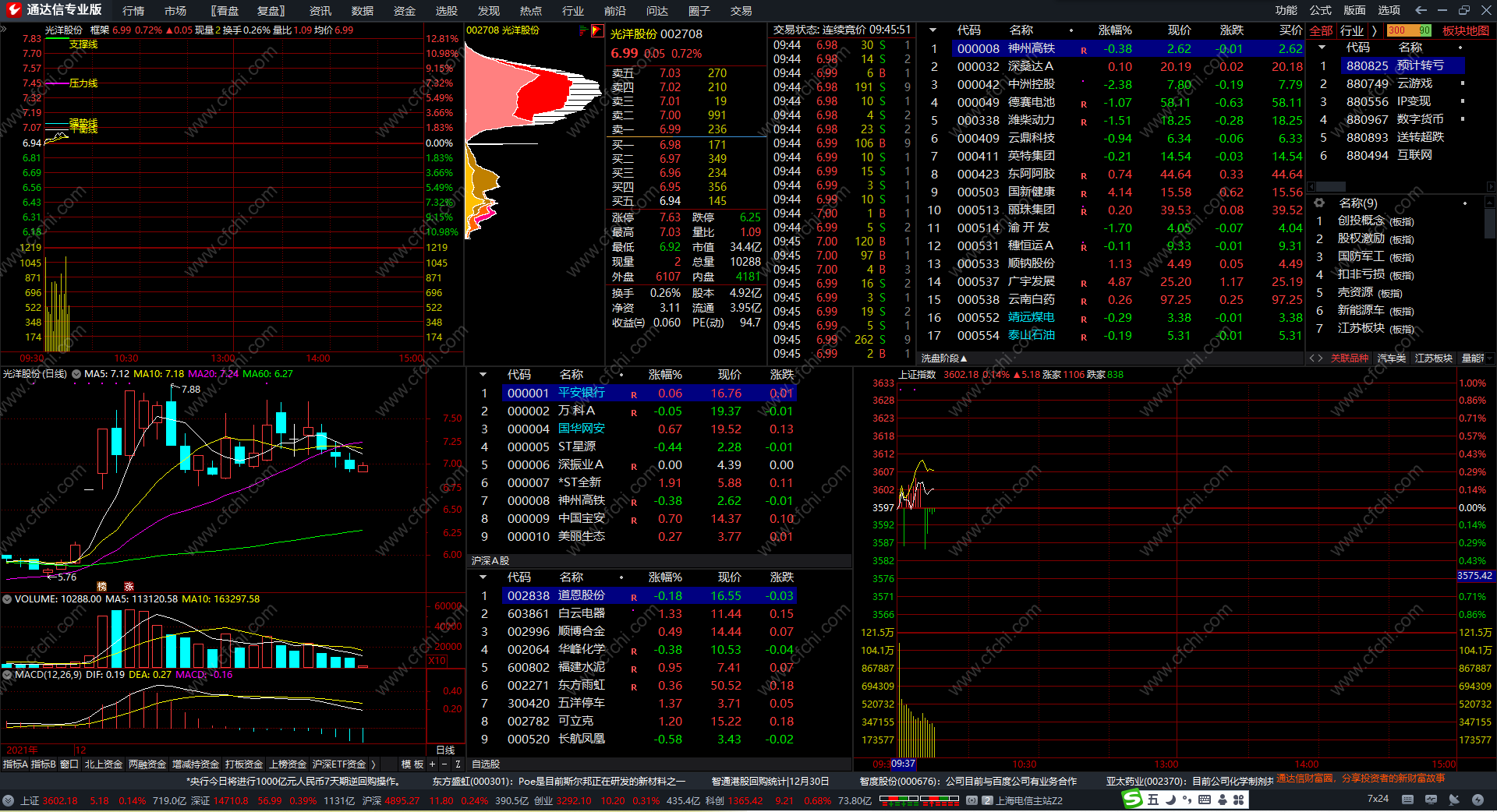Click the 板块地图 button
The height and width of the screenshot is (812, 1497).
[x=1466, y=30]
